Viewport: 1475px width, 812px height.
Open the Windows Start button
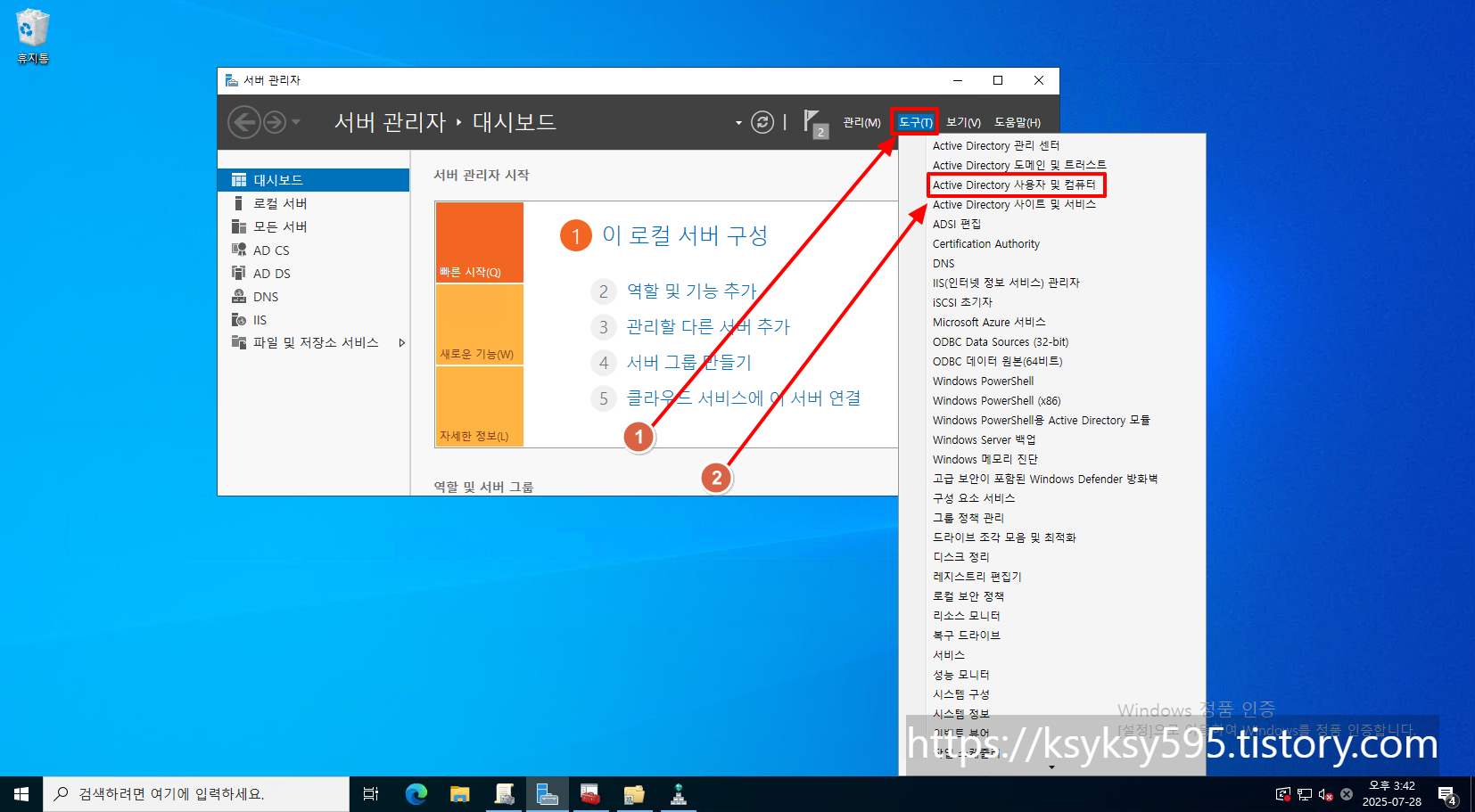point(21,793)
